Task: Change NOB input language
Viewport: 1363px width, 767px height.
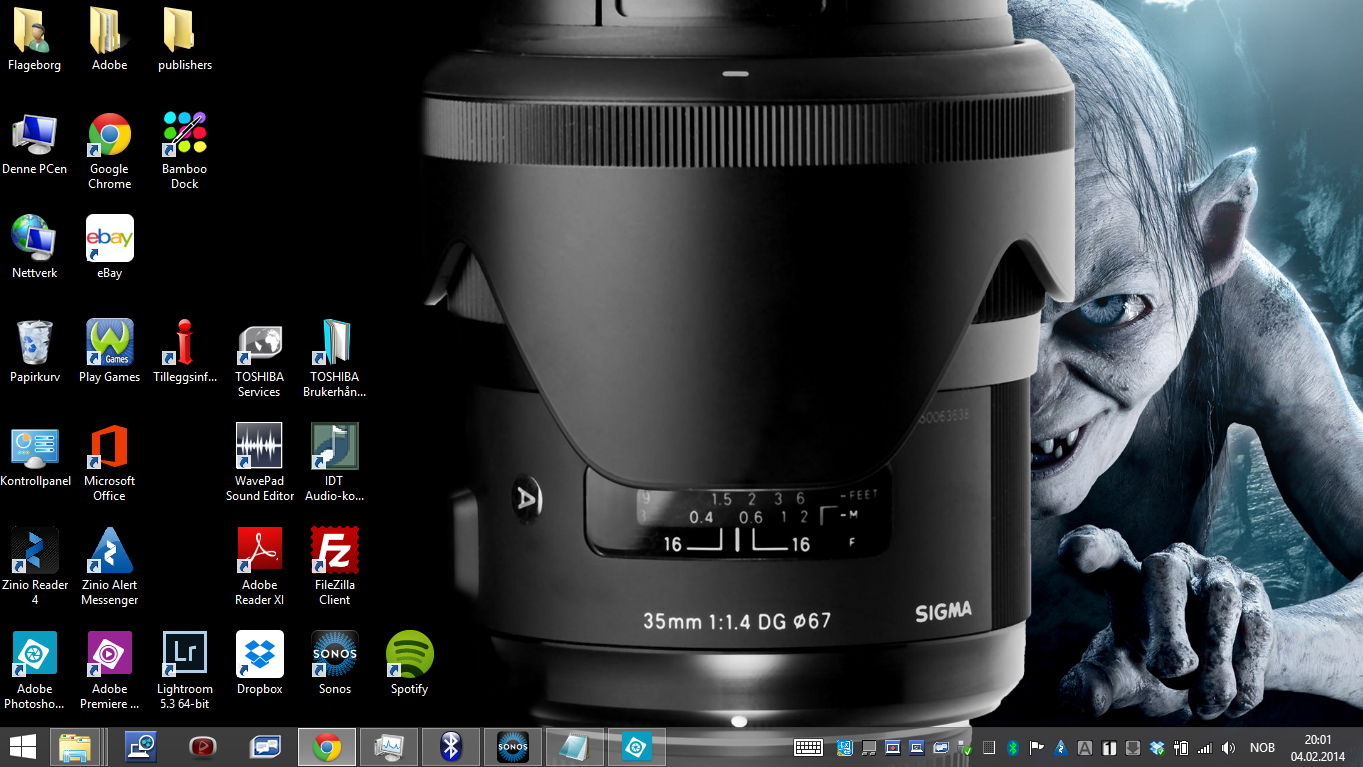Action: pos(1263,748)
